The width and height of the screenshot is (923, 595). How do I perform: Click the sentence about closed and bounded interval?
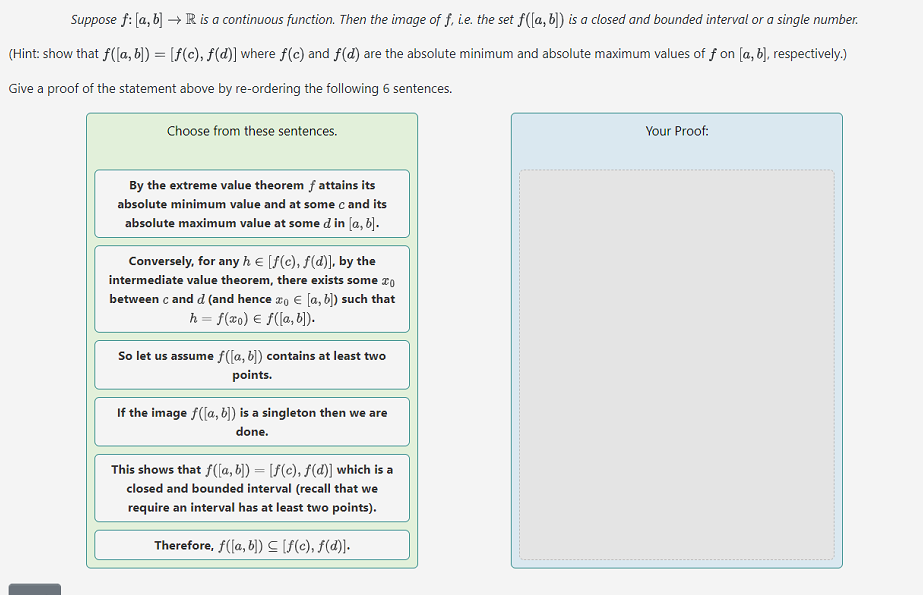coord(251,488)
